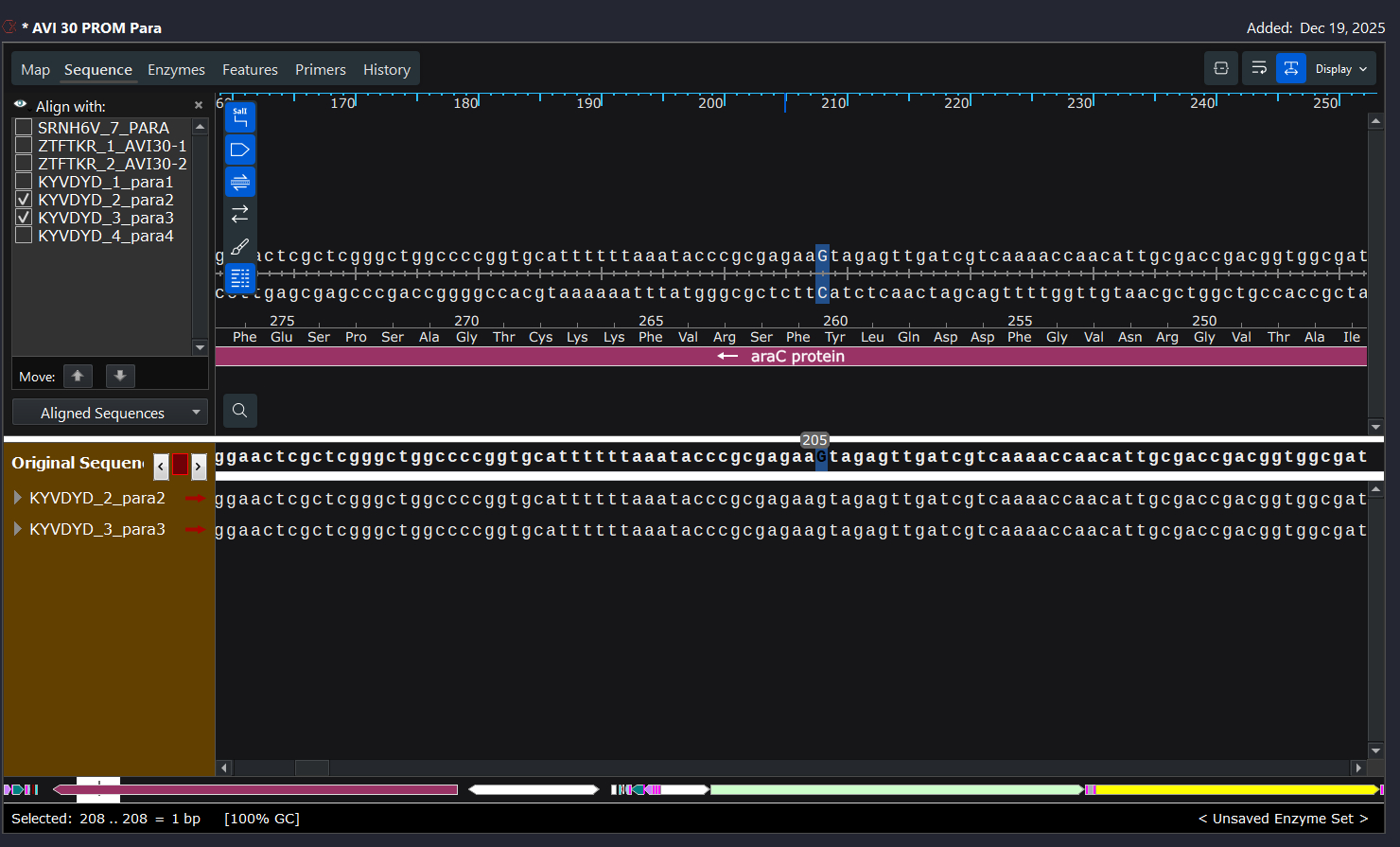
Task: Click the double-strand sequence view icon
Action: pyautogui.click(x=240, y=182)
